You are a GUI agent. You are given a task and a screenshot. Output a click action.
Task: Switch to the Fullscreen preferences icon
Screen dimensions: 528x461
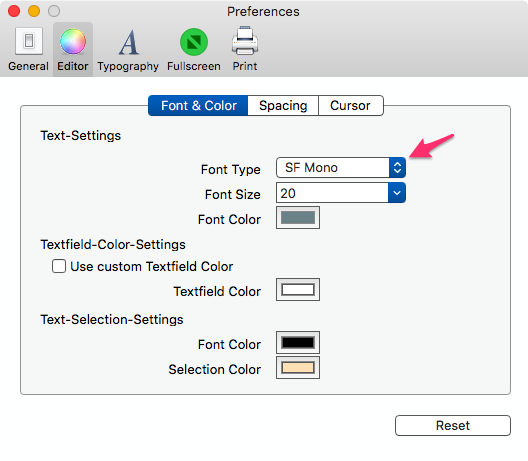tap(194, 42)
